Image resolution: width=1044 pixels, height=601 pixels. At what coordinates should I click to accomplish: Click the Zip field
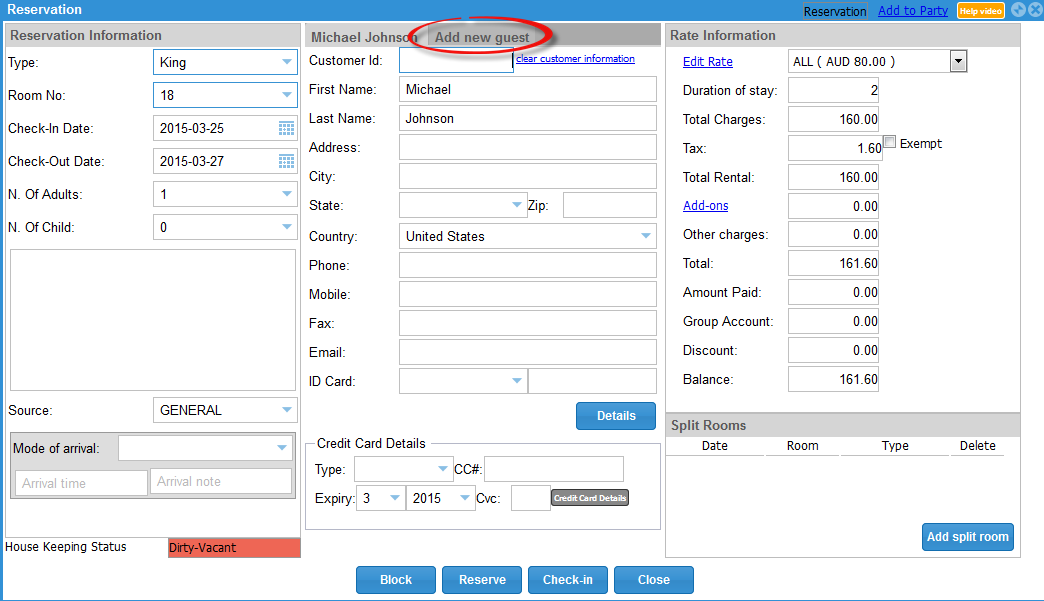pyautogui.click(x=610, y=205)
